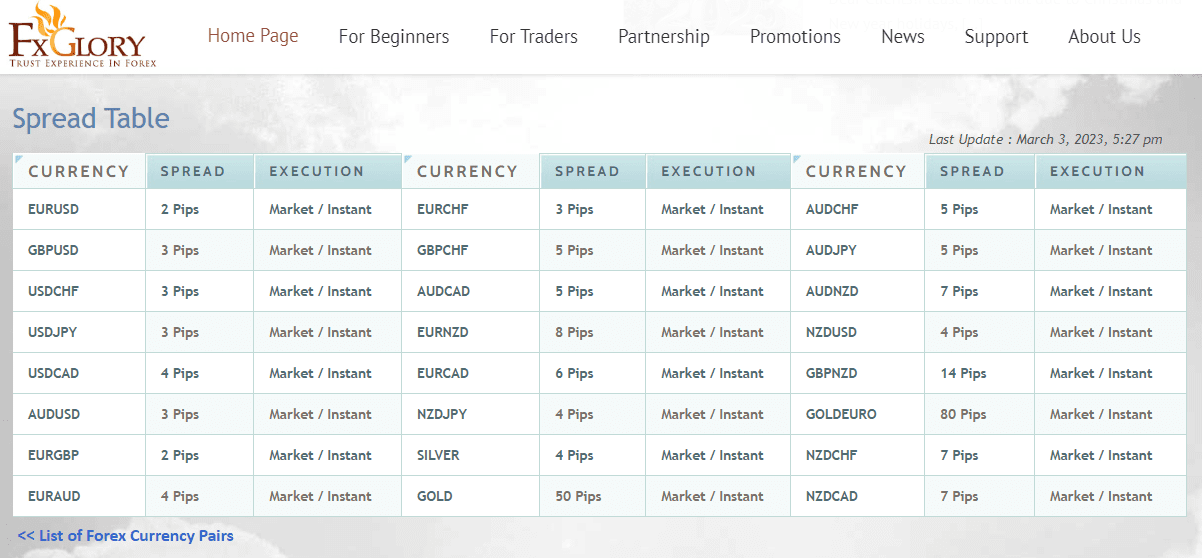1202x558 pixels.
Task: Open the About Us menu
Action: coord(1104,37)
